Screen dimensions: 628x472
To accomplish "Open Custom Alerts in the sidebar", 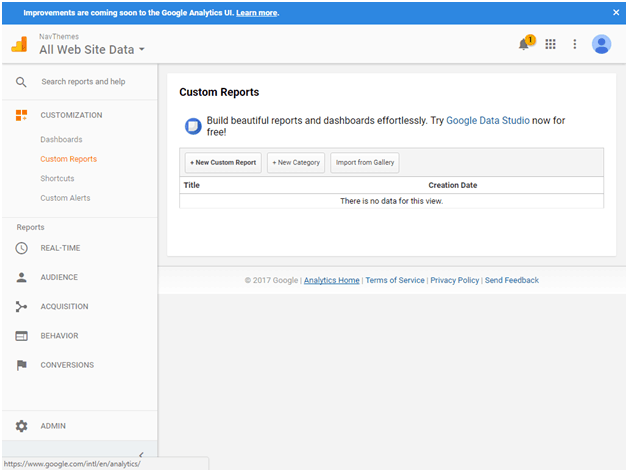I will [65, 198].
